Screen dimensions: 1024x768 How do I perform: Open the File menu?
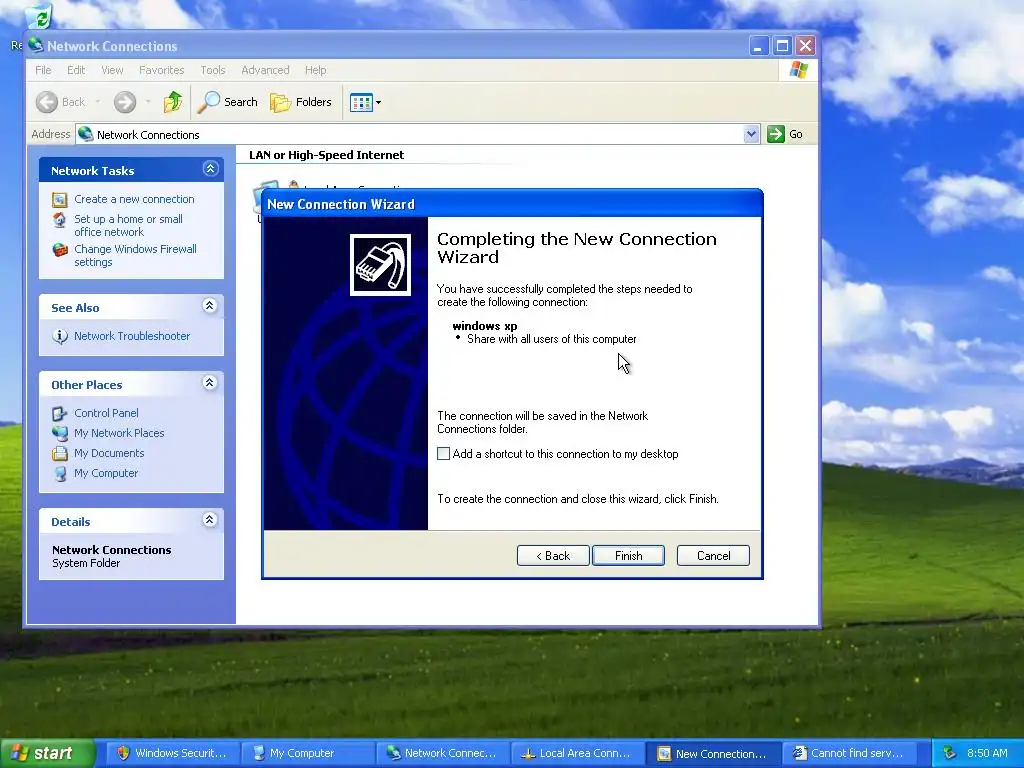43,70
